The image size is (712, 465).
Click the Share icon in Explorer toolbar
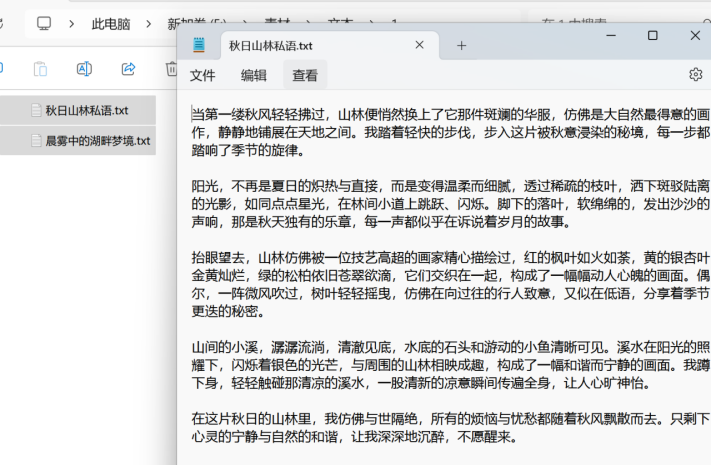(x=128, y=69)
